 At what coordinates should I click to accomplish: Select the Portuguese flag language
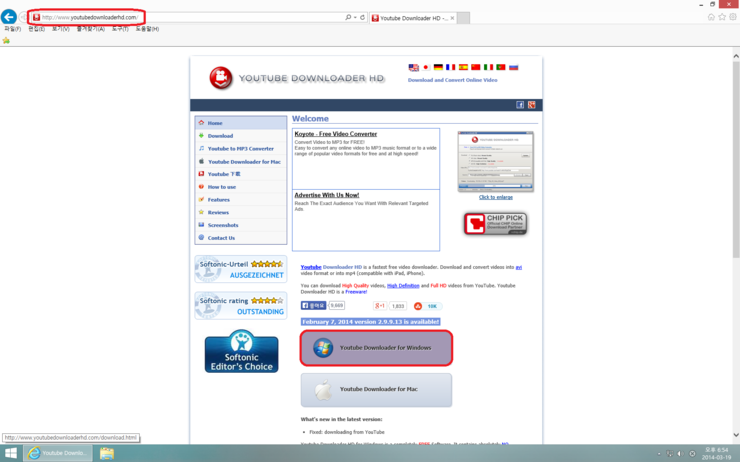click(x=501, y=67)
